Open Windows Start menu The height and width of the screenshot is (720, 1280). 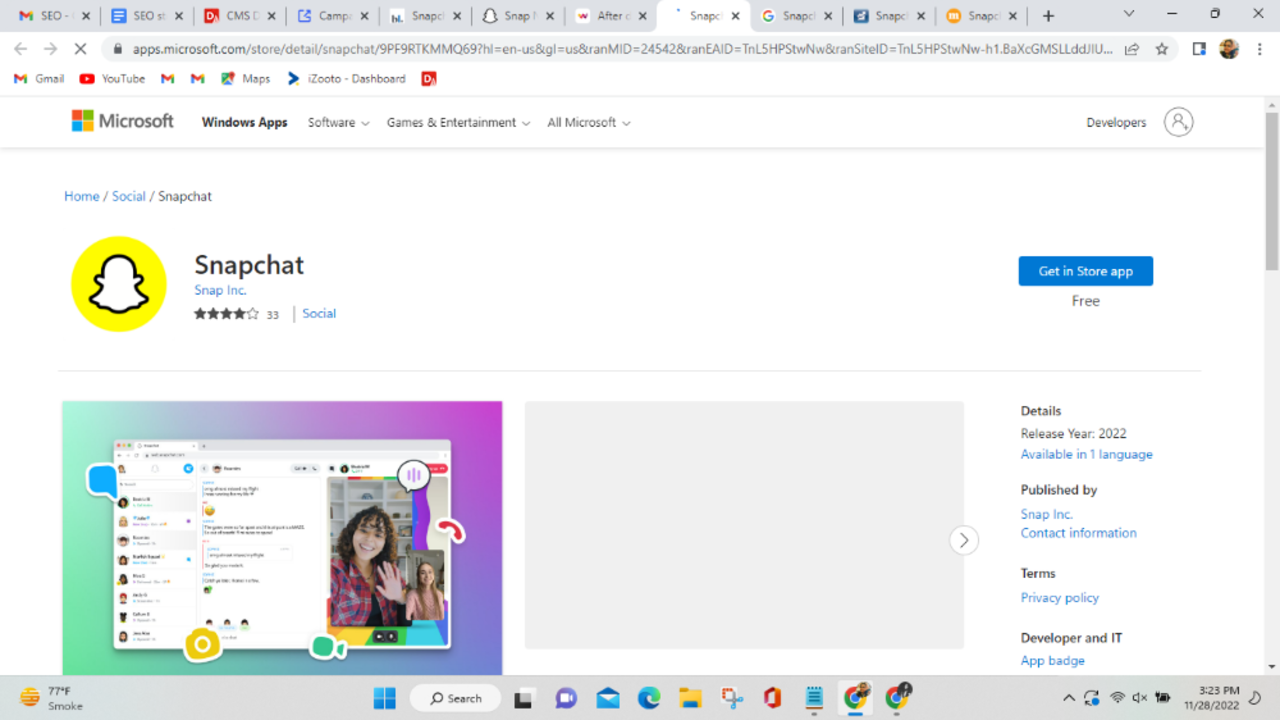(x=385, y=698)
